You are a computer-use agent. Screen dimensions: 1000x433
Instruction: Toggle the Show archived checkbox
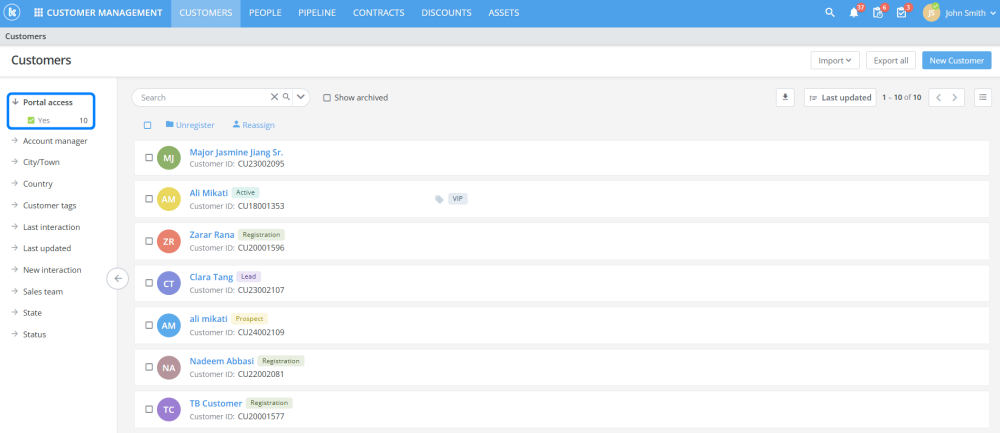click(327, 98)
